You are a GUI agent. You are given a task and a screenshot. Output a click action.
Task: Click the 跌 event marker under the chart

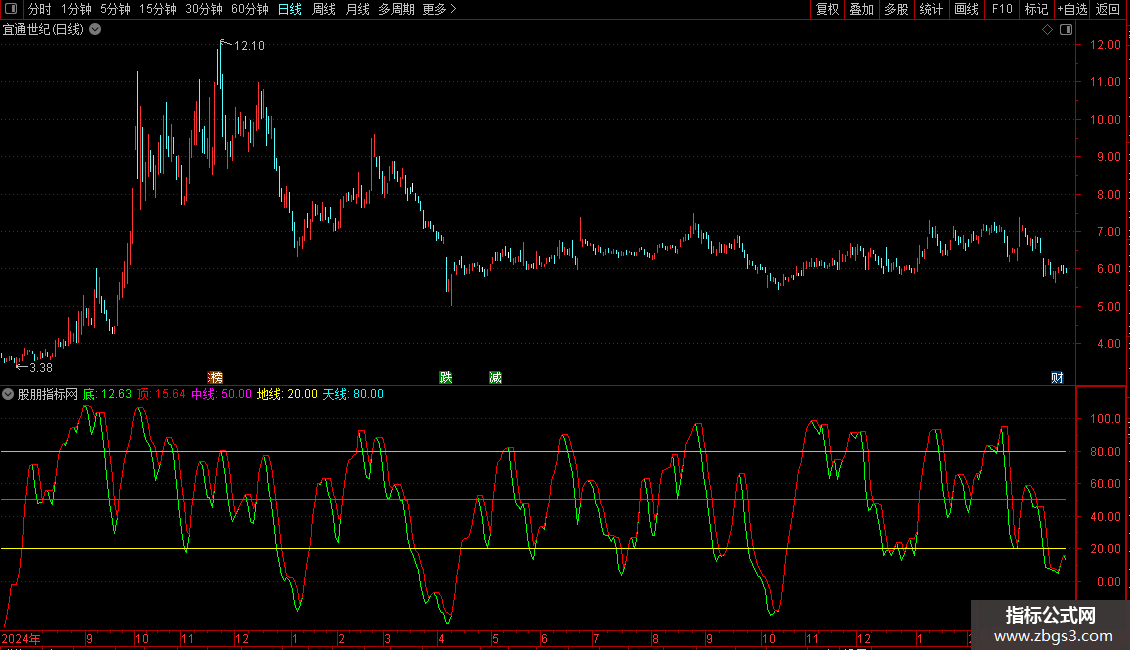coord(446,378)
